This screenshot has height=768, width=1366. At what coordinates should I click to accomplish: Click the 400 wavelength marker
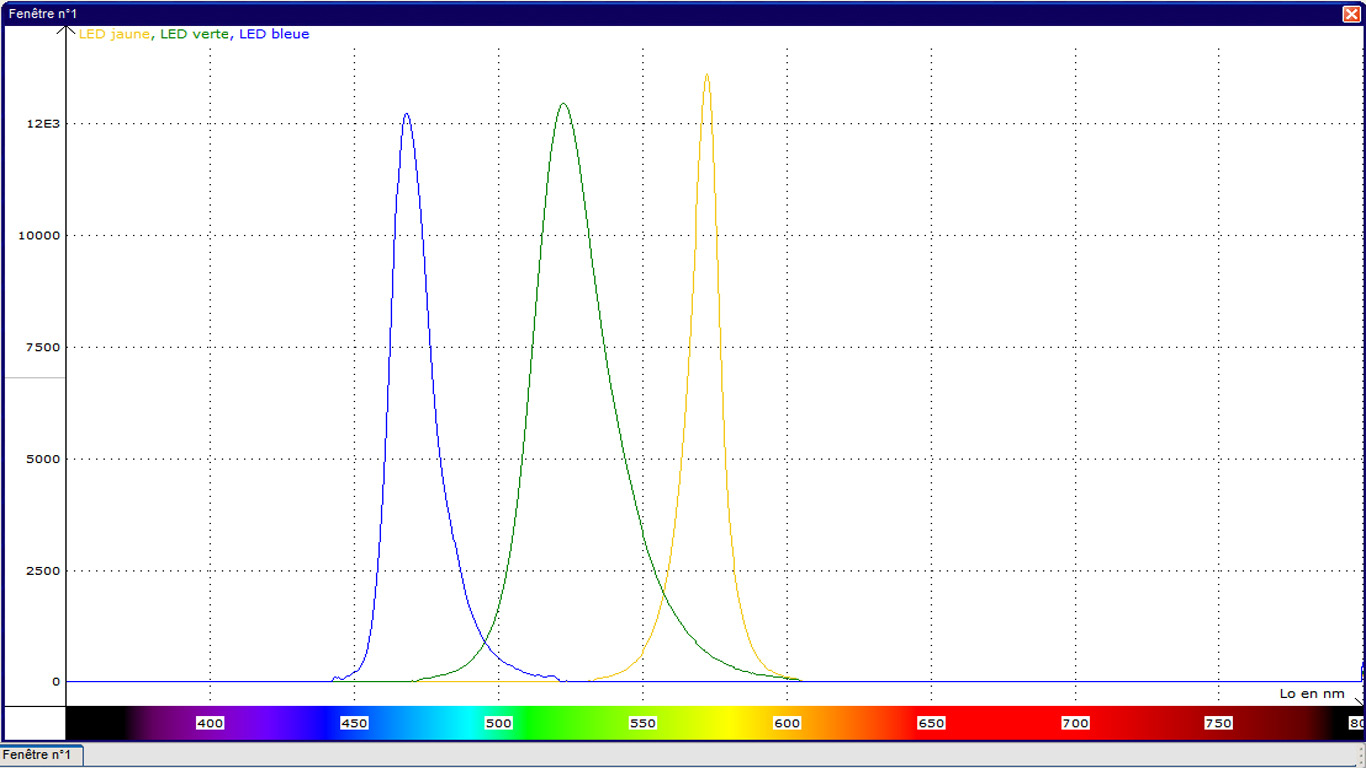point(210,723)
